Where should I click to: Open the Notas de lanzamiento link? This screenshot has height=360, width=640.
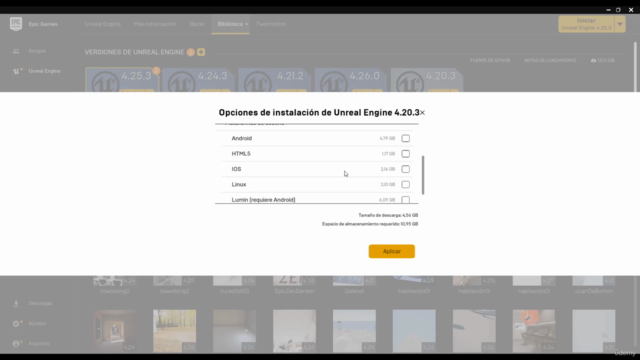550,60
